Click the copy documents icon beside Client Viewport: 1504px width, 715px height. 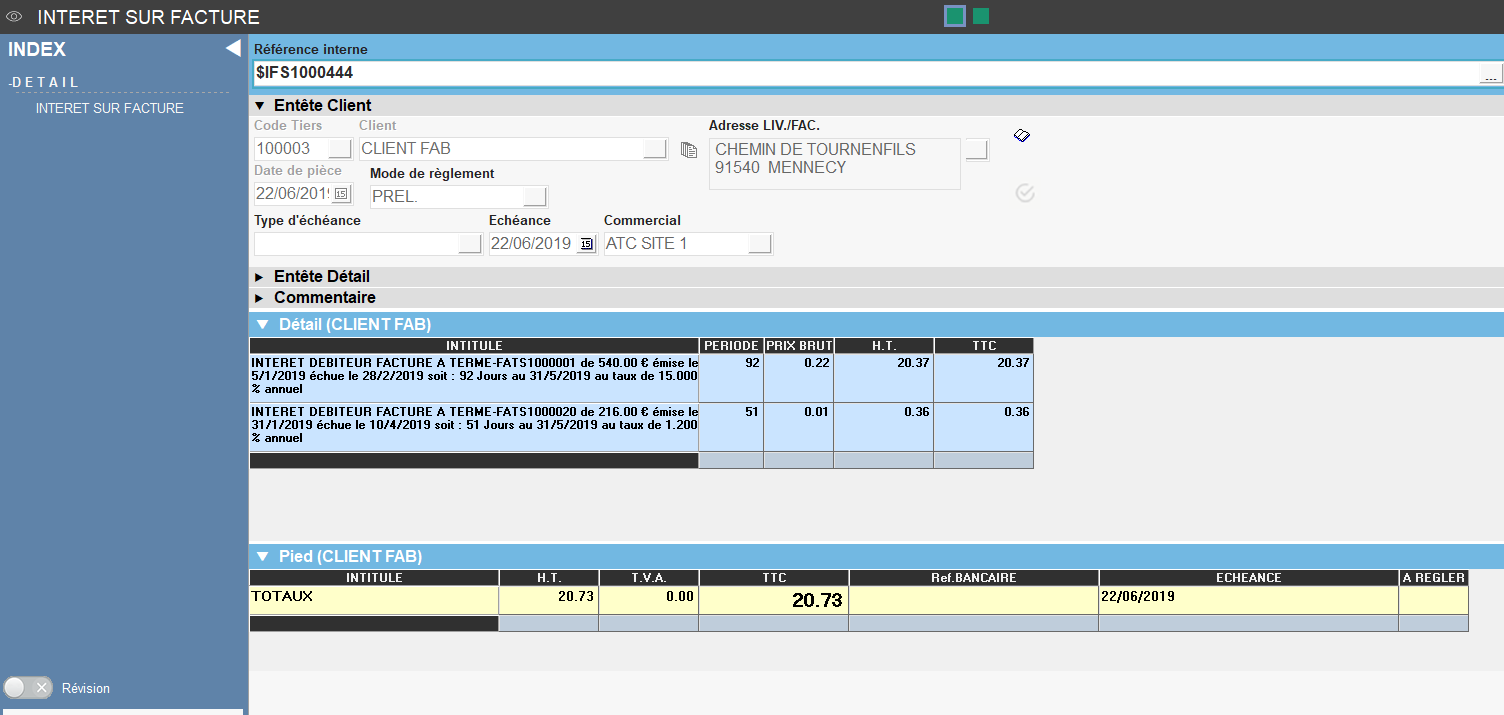688,150
